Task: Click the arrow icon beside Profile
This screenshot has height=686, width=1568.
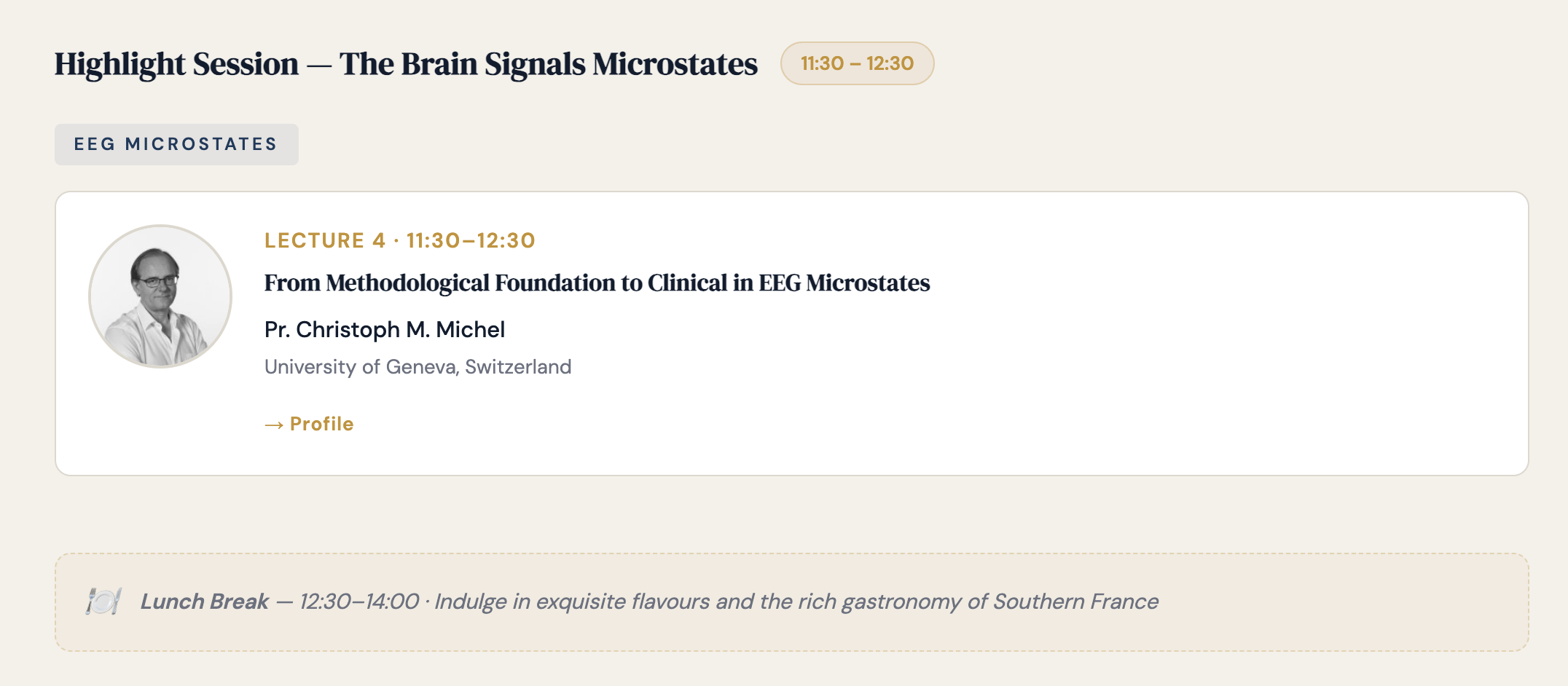Action: click(x=274, y=425)
